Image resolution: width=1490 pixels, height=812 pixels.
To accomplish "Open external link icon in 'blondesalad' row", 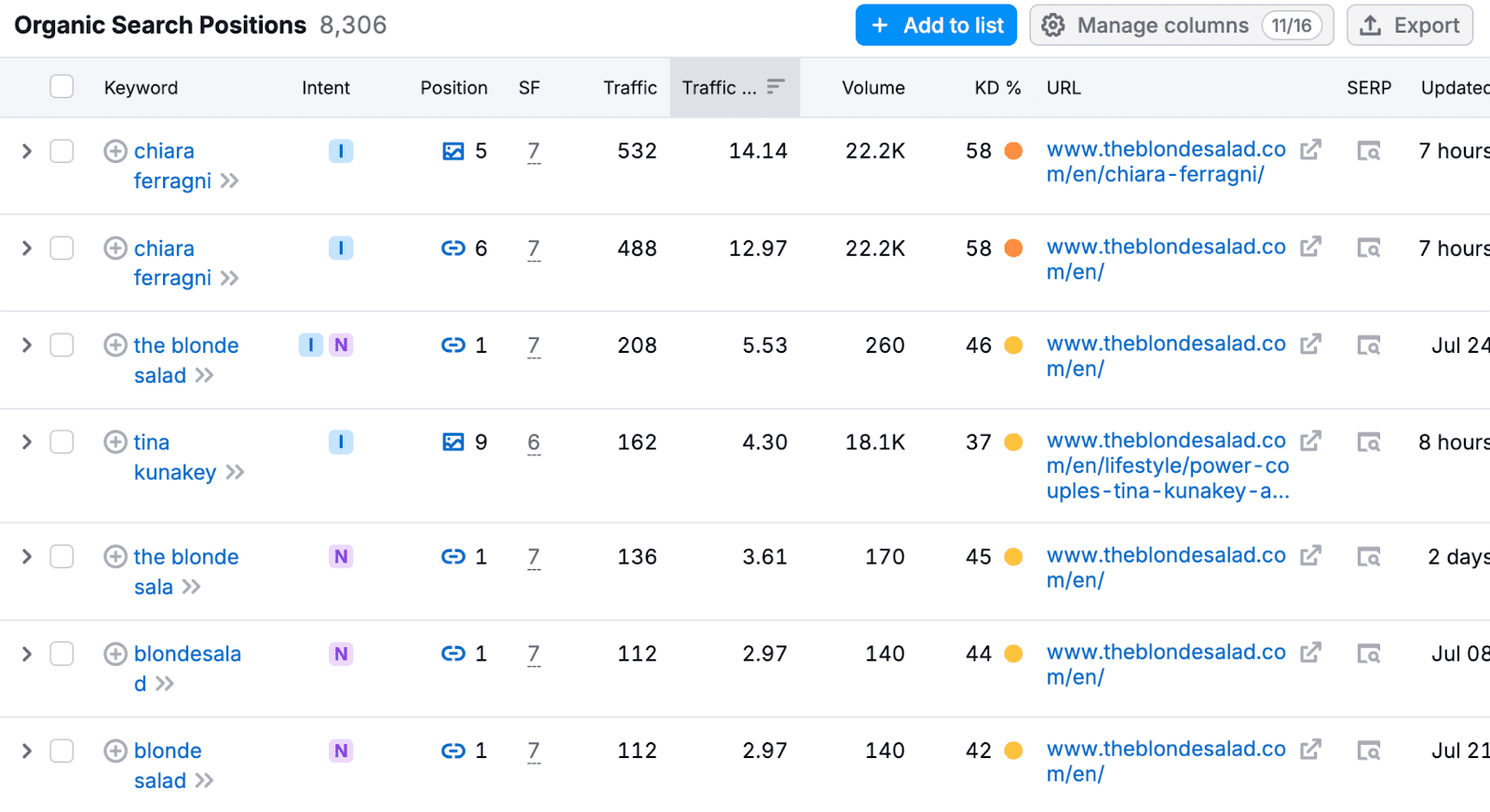I will pyautogui.click(x=1311, y=653).
